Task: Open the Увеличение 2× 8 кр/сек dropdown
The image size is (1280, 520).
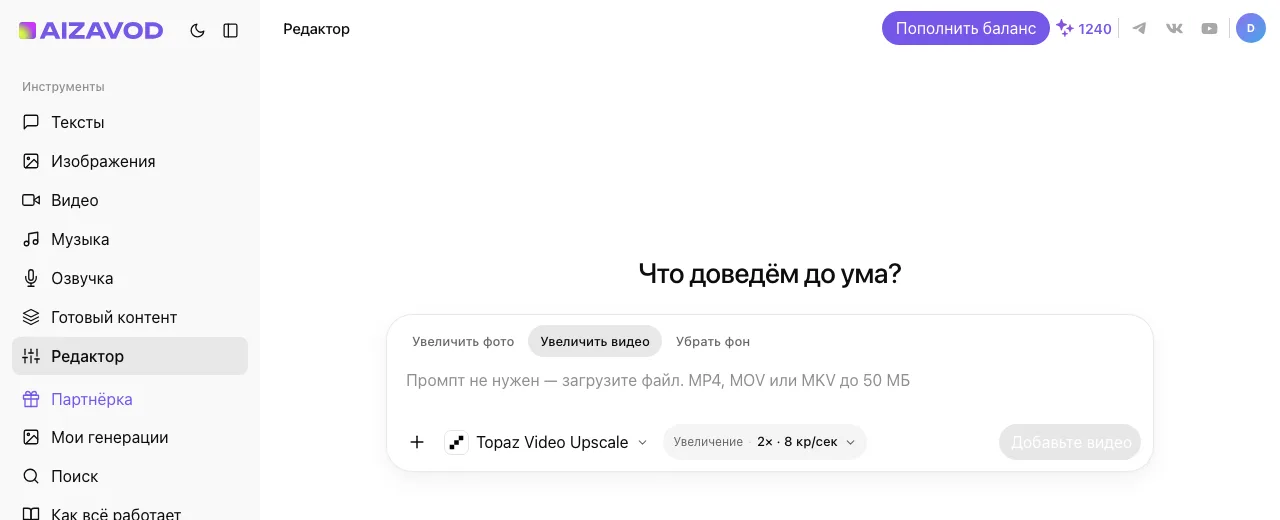Action: tap(765, 442)
